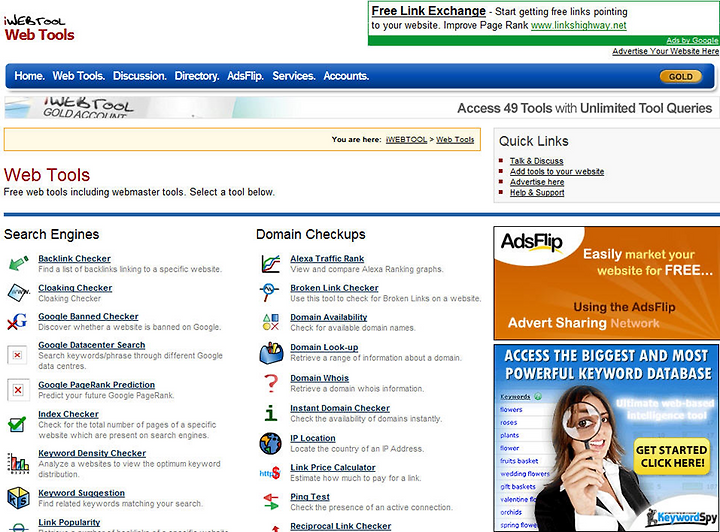Open the Domain Whois link
The height and width of the screenshot is (532, 720).
point(320,378)
